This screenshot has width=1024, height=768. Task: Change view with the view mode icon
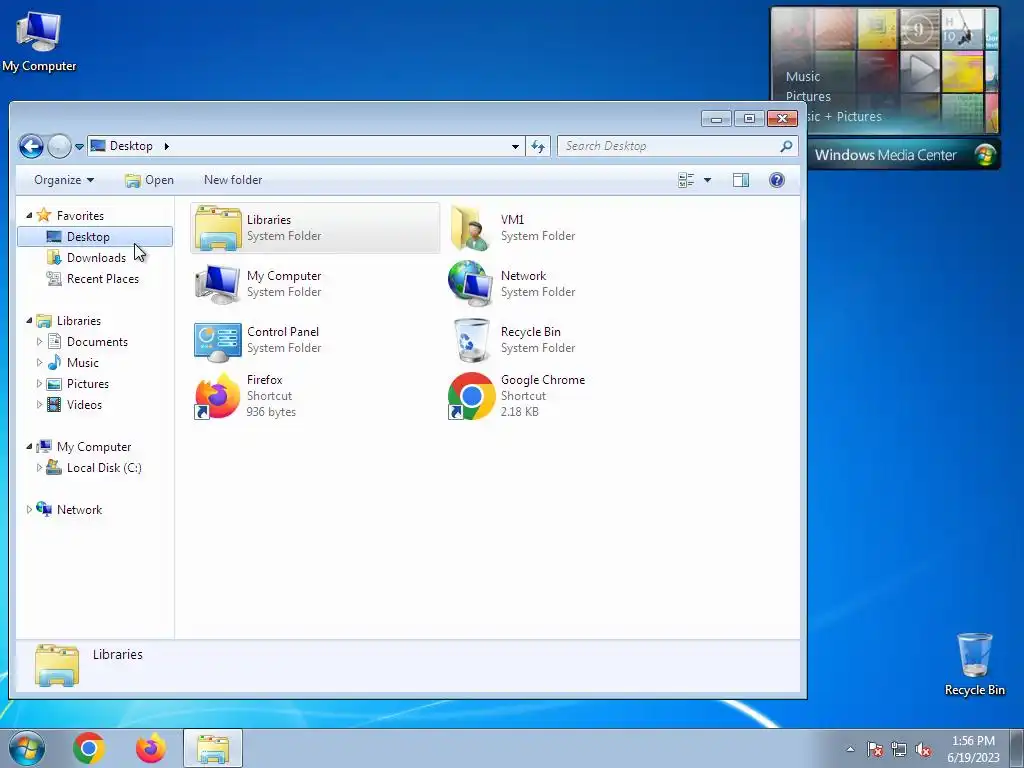coord(686,180)
